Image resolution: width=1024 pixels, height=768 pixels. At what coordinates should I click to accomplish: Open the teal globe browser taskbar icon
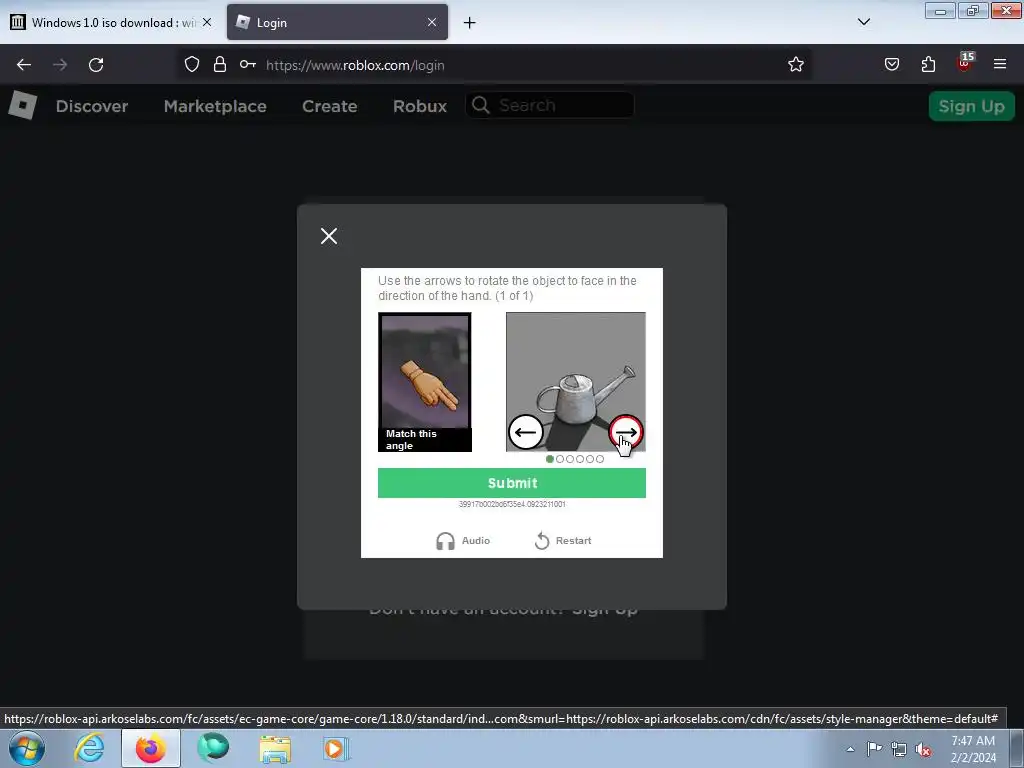[x=213, y=748]
